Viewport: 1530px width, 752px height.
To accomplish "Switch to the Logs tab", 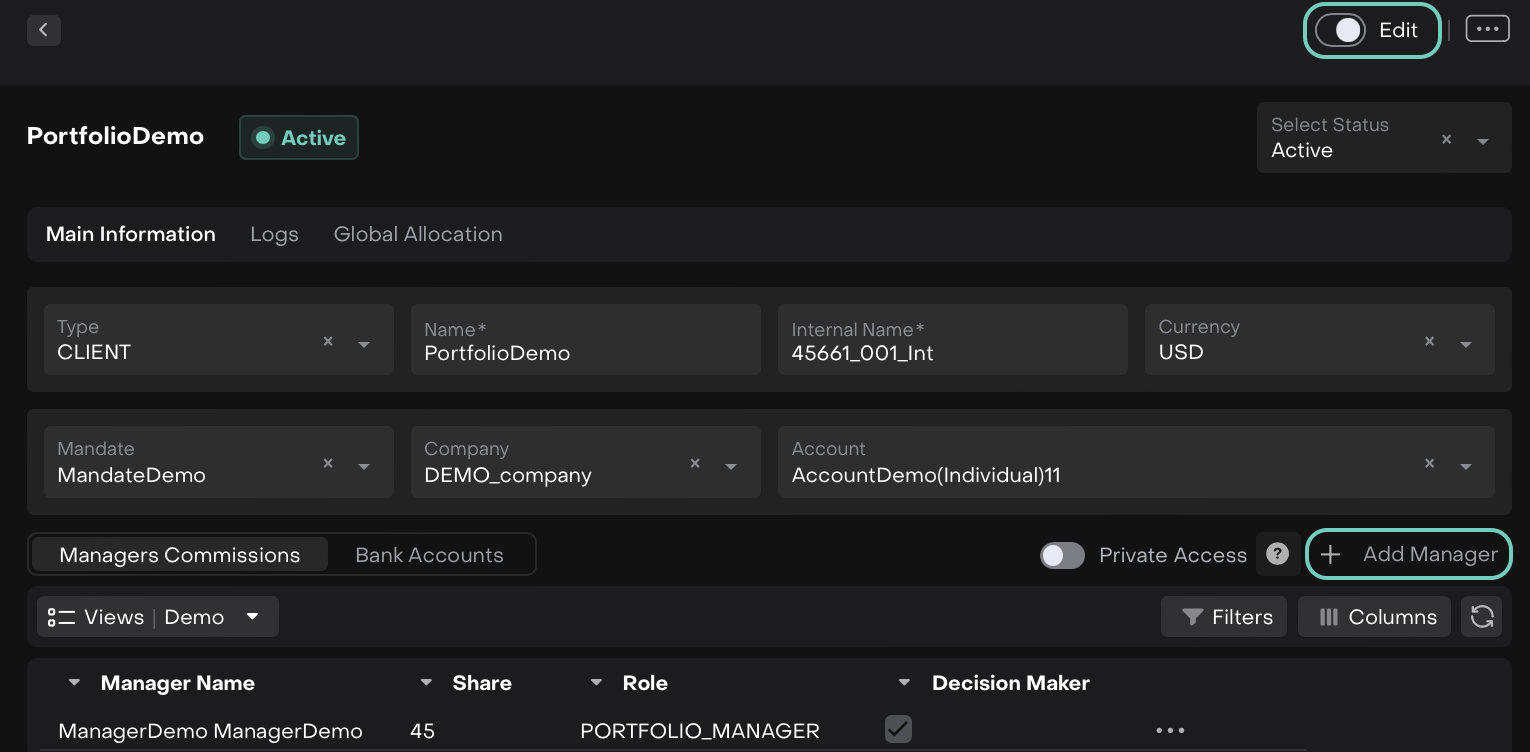I will (x=274, y=234).
